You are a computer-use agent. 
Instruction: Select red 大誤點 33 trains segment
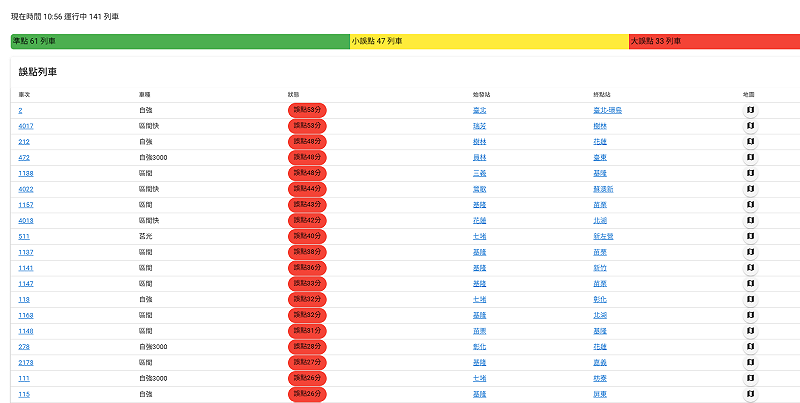pyautogui.click(x=714, y=41)
